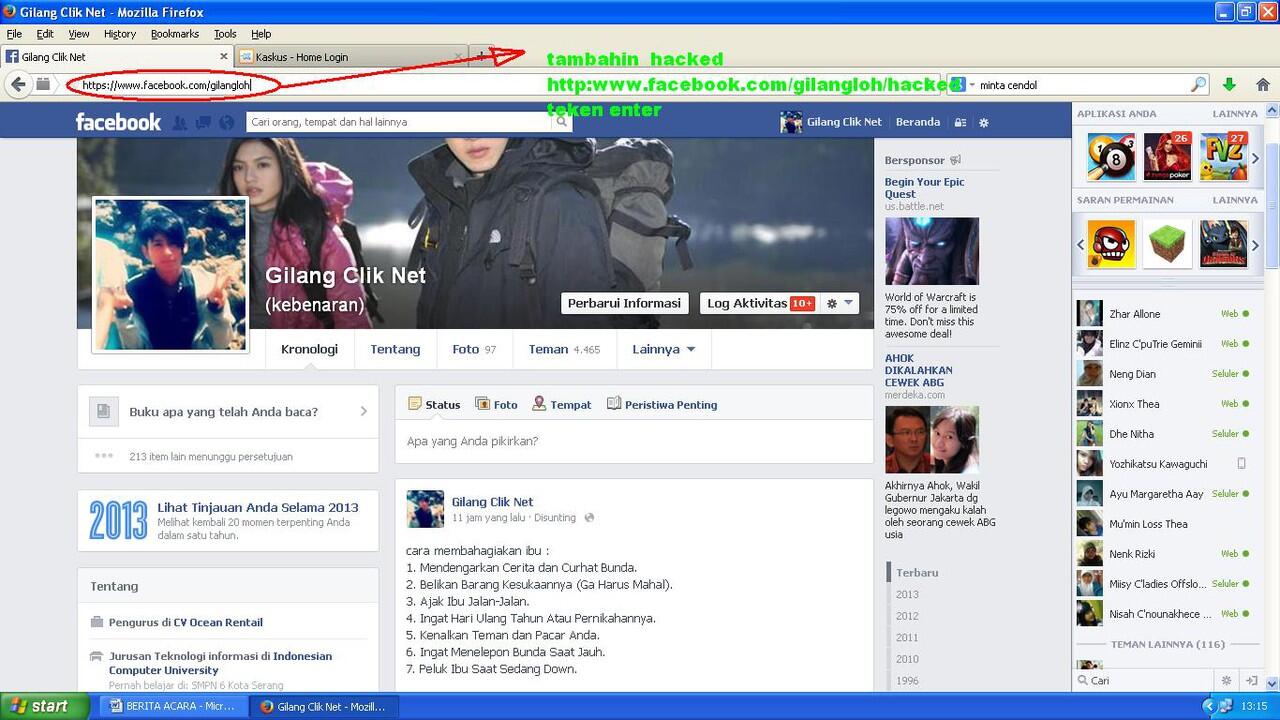Click the Firefox downloads green arrow

point(1229,85)
